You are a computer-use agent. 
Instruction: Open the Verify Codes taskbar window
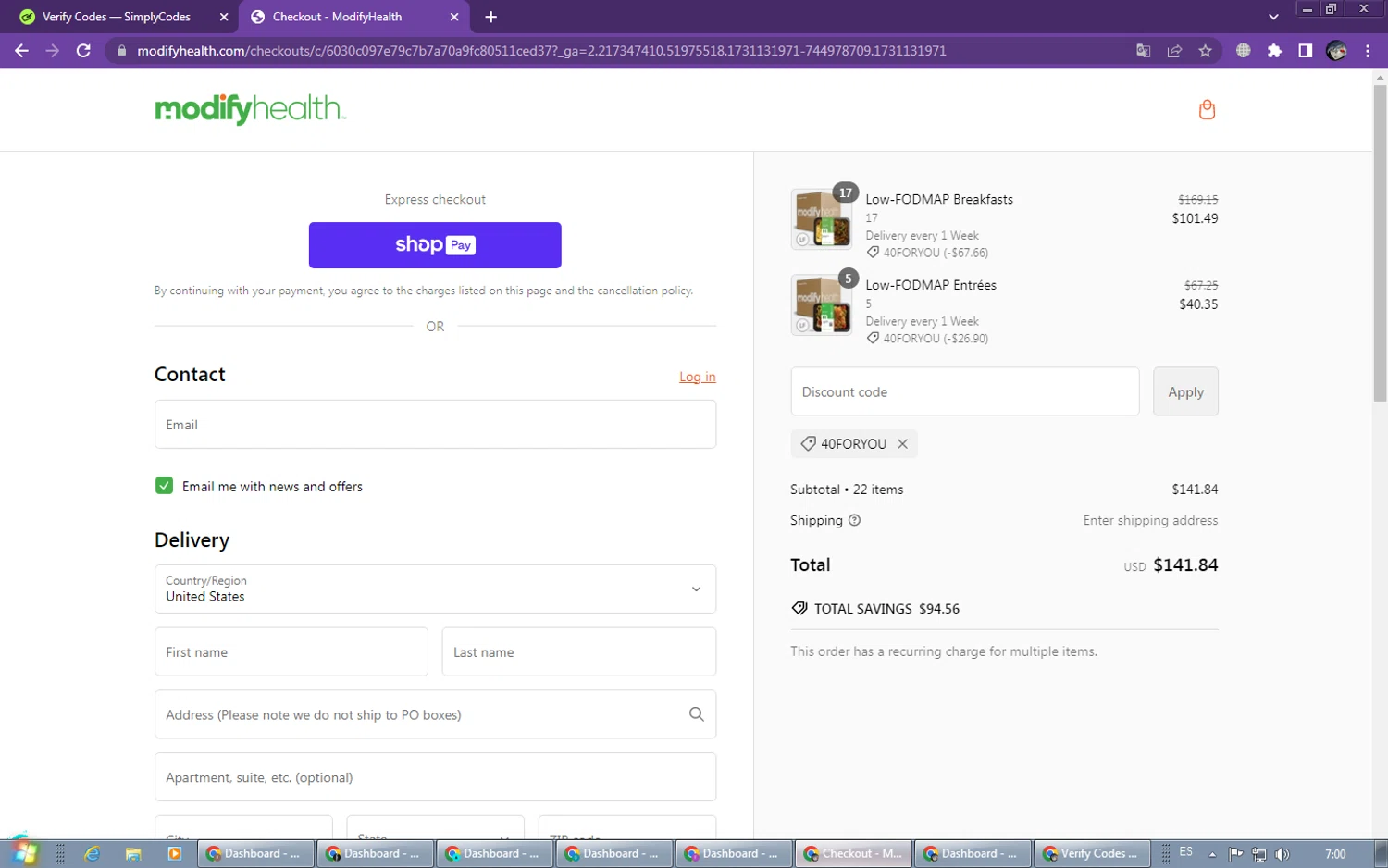point(1092,854)
